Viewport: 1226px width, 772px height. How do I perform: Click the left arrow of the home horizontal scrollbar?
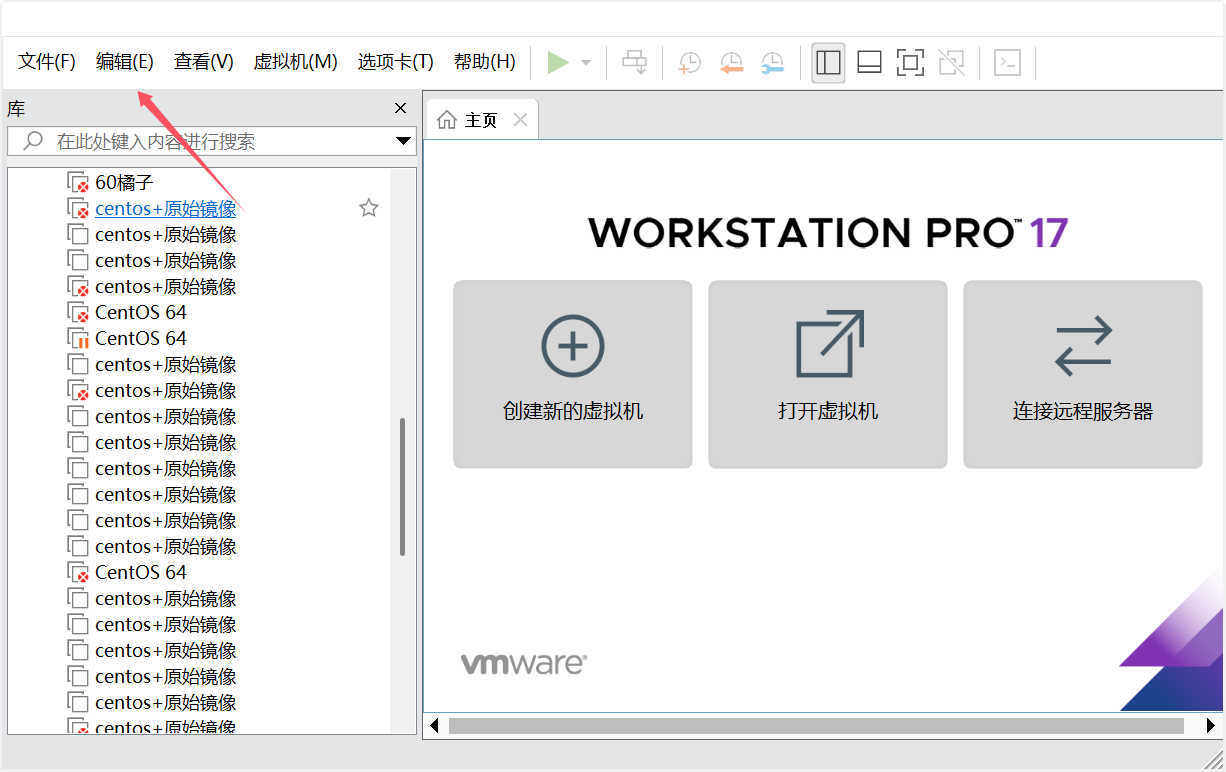tap(434, 725)
